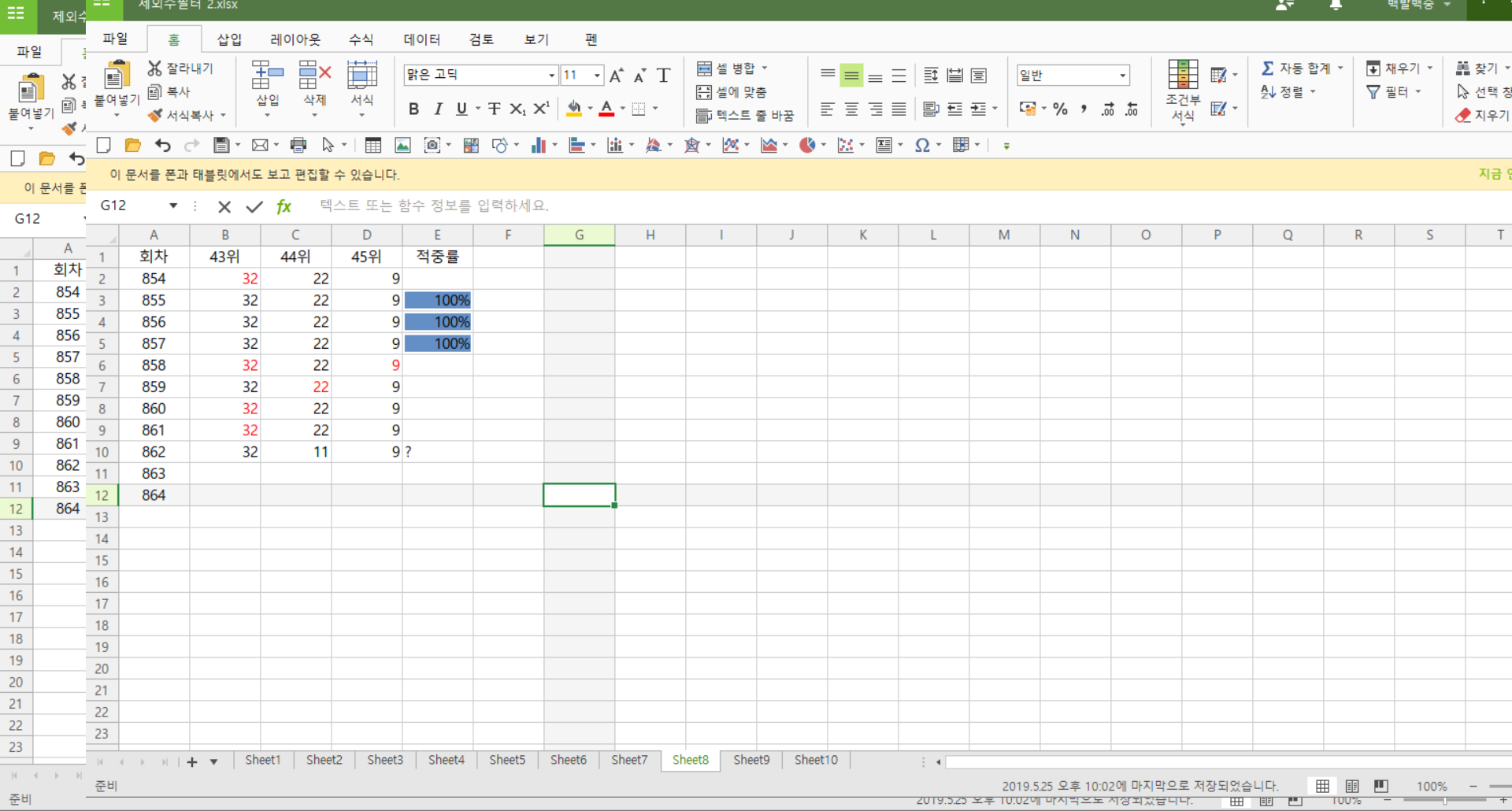Toggle the center vertical alignment button
1512x811 pixels.
coord(851,76)
